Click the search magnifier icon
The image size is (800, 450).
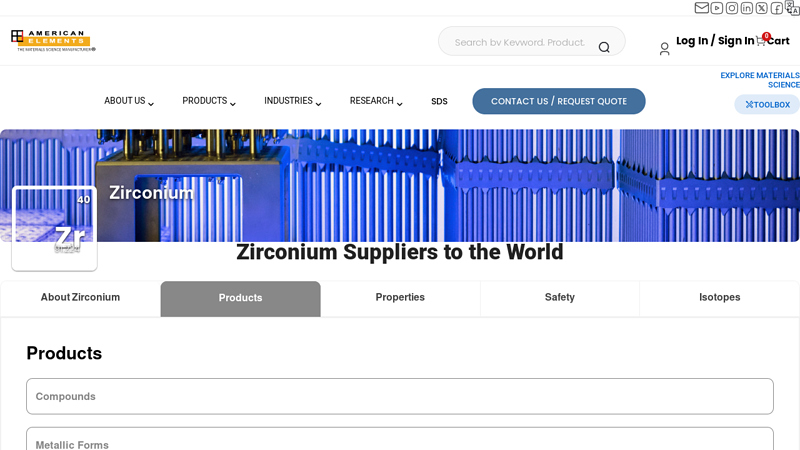pos(604,47)
